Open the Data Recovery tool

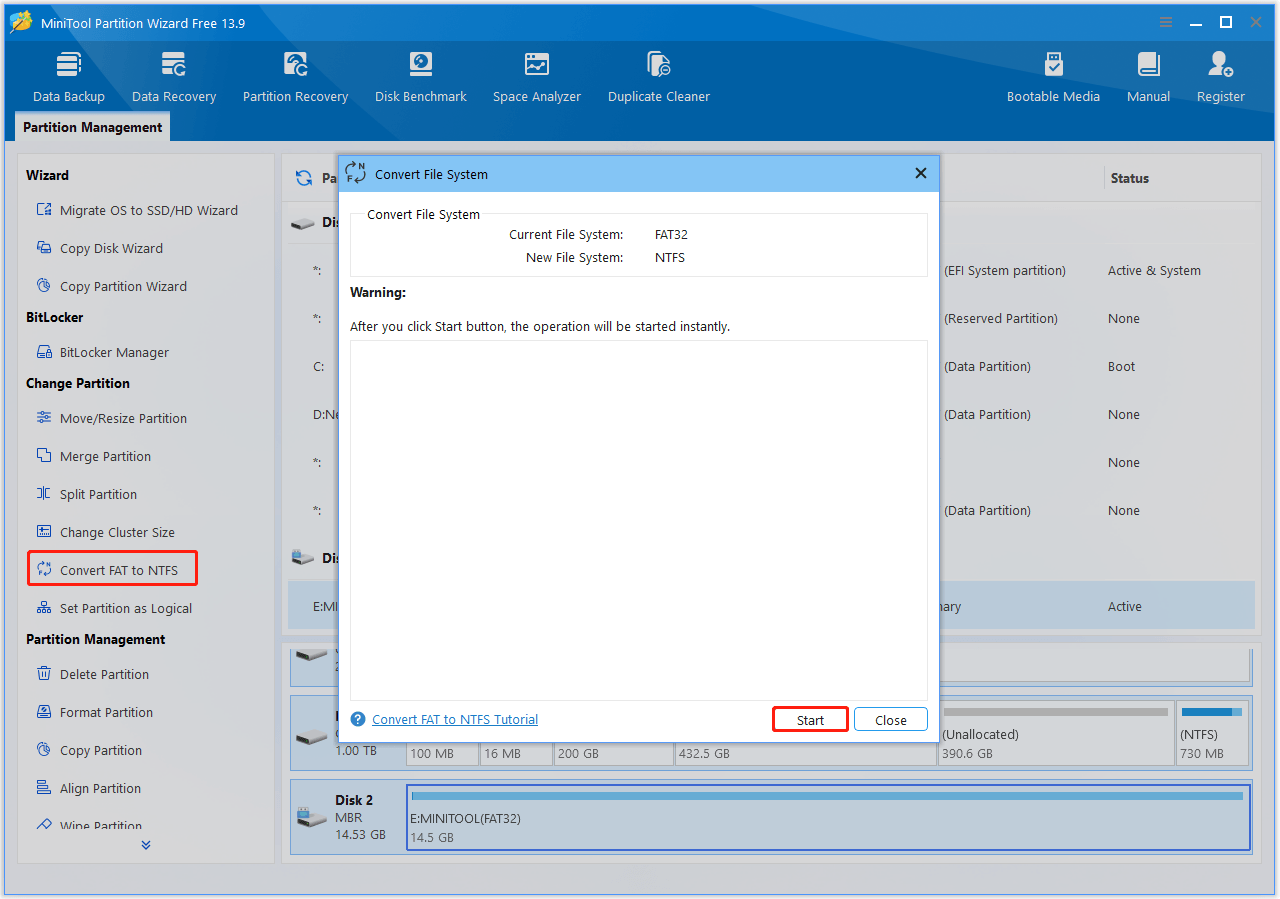click(x=174, y=78)
